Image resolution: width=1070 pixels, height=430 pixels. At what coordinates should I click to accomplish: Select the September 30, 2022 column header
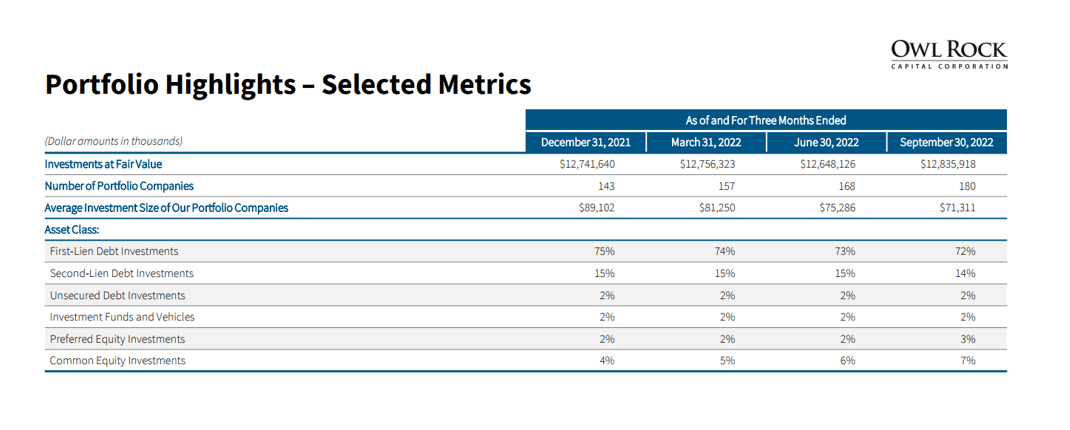(x=947, y=142)
